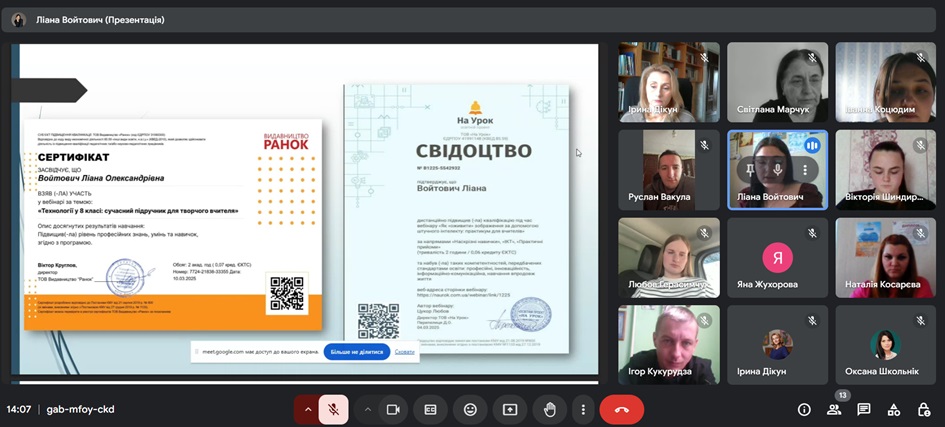This screenshot has width=945, height=427.
Task: Select Ірина Дікун video tile
Action: click(669, 82)
